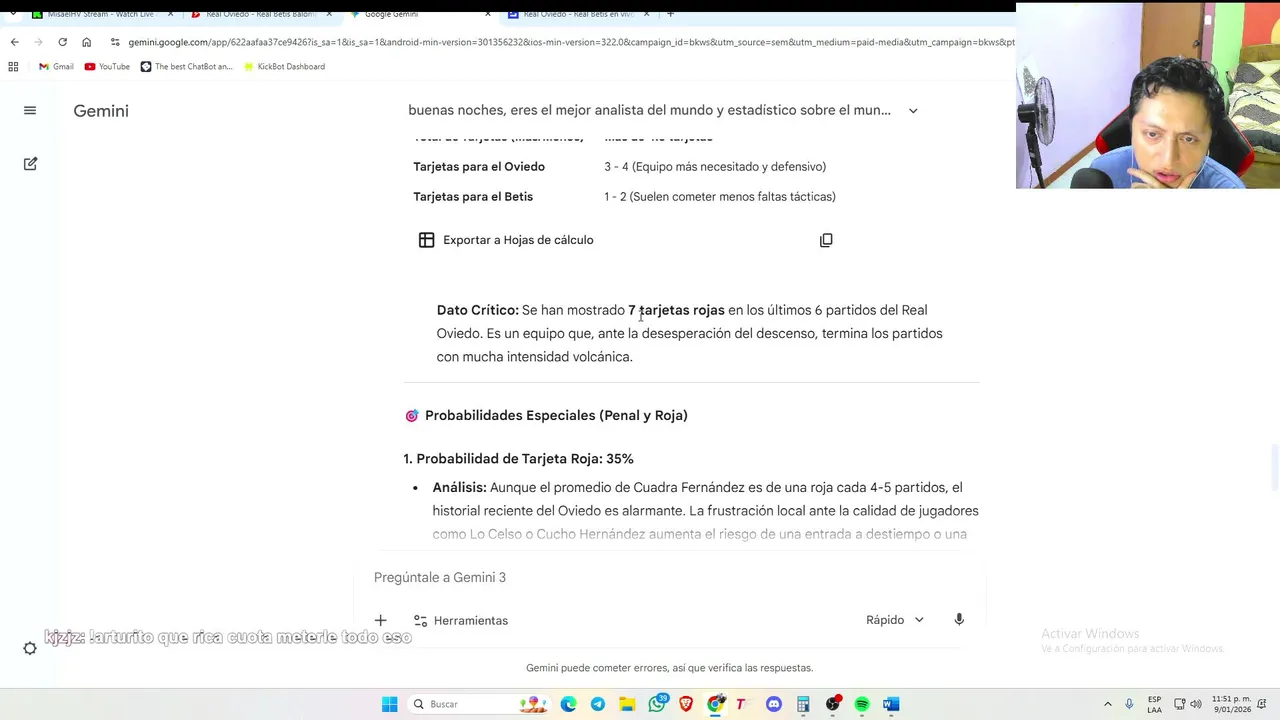This screenshot has width=1280, height=720.
Task: Open OBS Studio from taskbar
Action: pyautogui.click(x=833, y=704)
